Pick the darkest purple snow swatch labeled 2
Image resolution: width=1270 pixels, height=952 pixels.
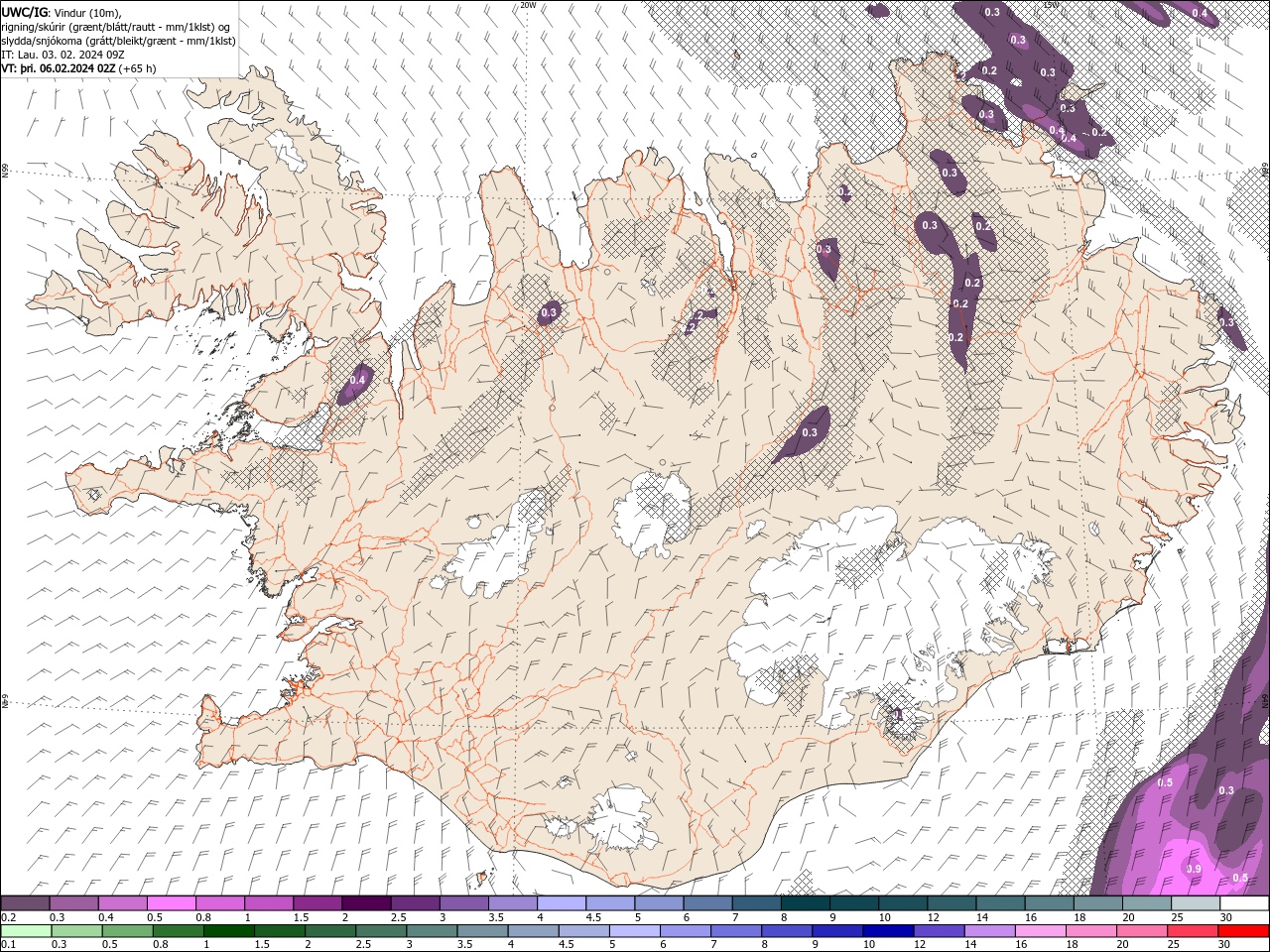[366, 903]
